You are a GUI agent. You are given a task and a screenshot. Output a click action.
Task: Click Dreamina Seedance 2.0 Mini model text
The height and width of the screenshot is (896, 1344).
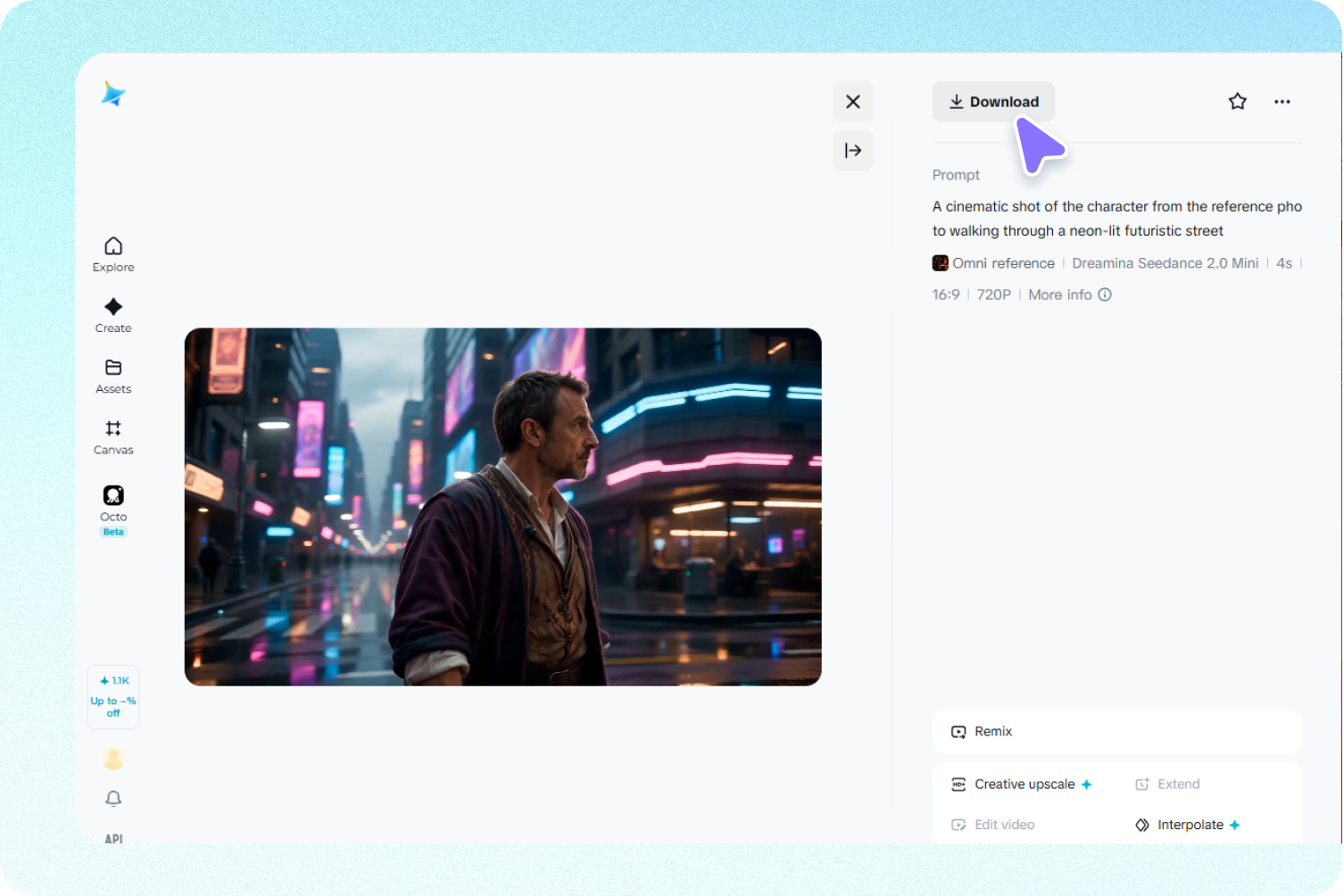pos(1165,263)
